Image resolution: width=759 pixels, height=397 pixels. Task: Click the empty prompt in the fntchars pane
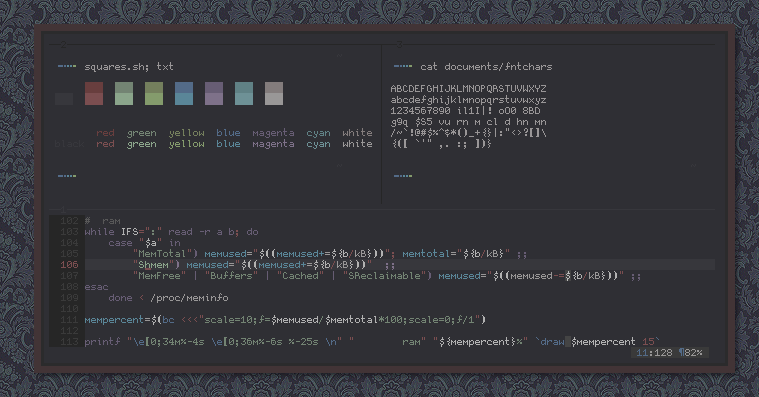click(x=403, y=176)
